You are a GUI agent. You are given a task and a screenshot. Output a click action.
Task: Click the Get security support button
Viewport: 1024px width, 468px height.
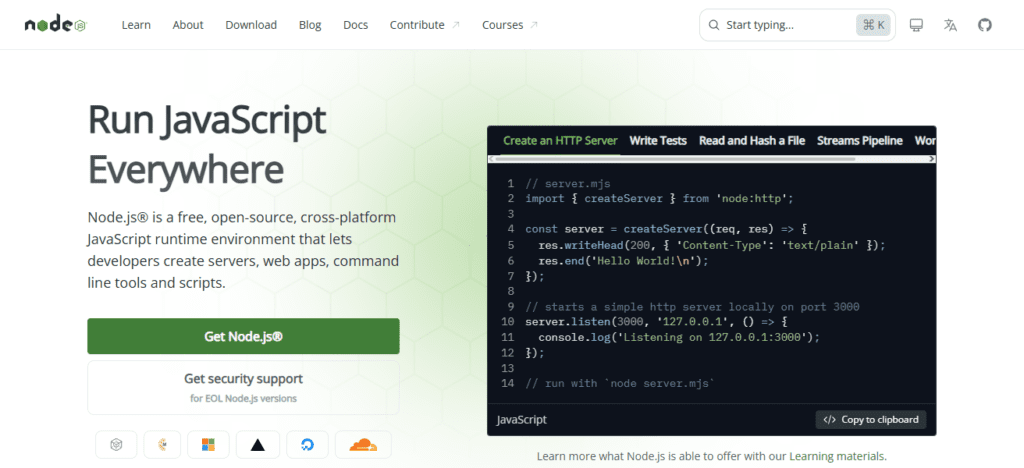[243, 388]
